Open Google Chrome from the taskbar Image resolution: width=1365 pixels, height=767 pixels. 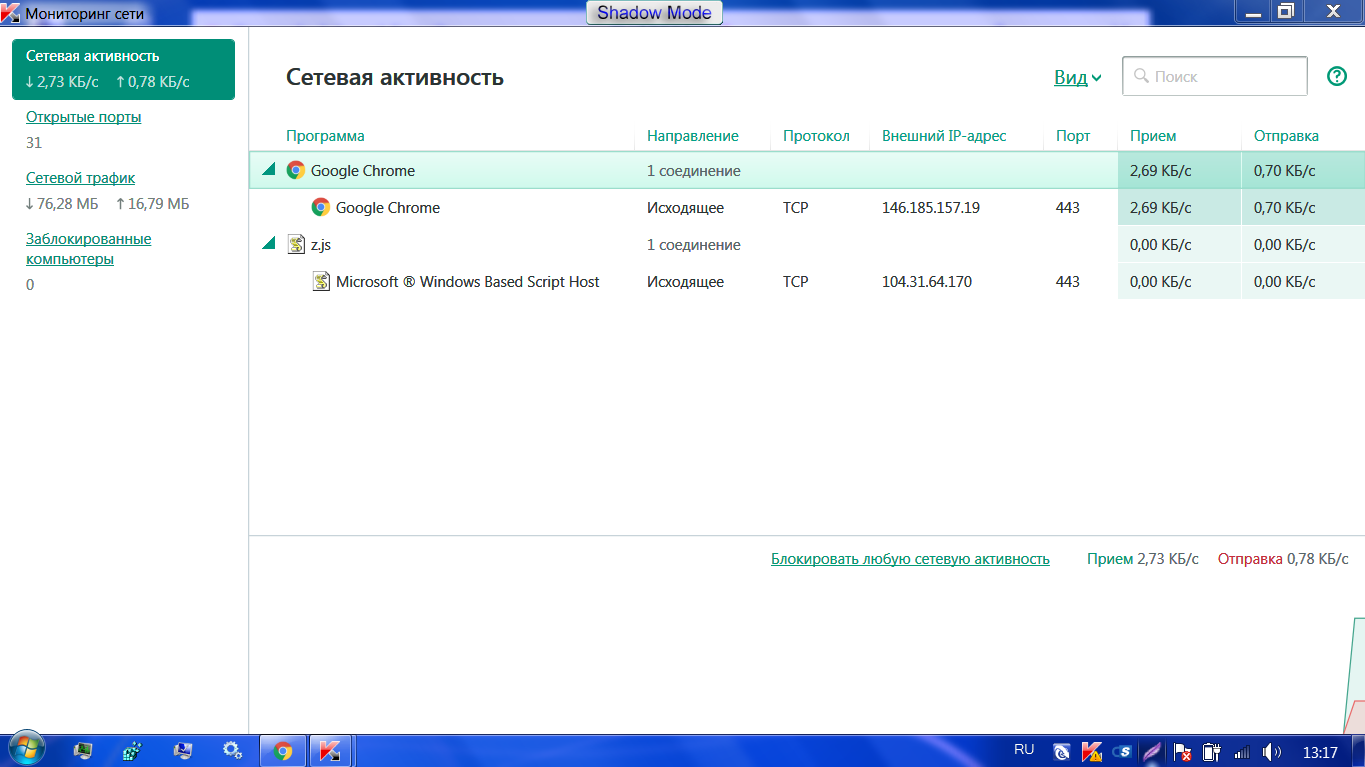[283, 751]
